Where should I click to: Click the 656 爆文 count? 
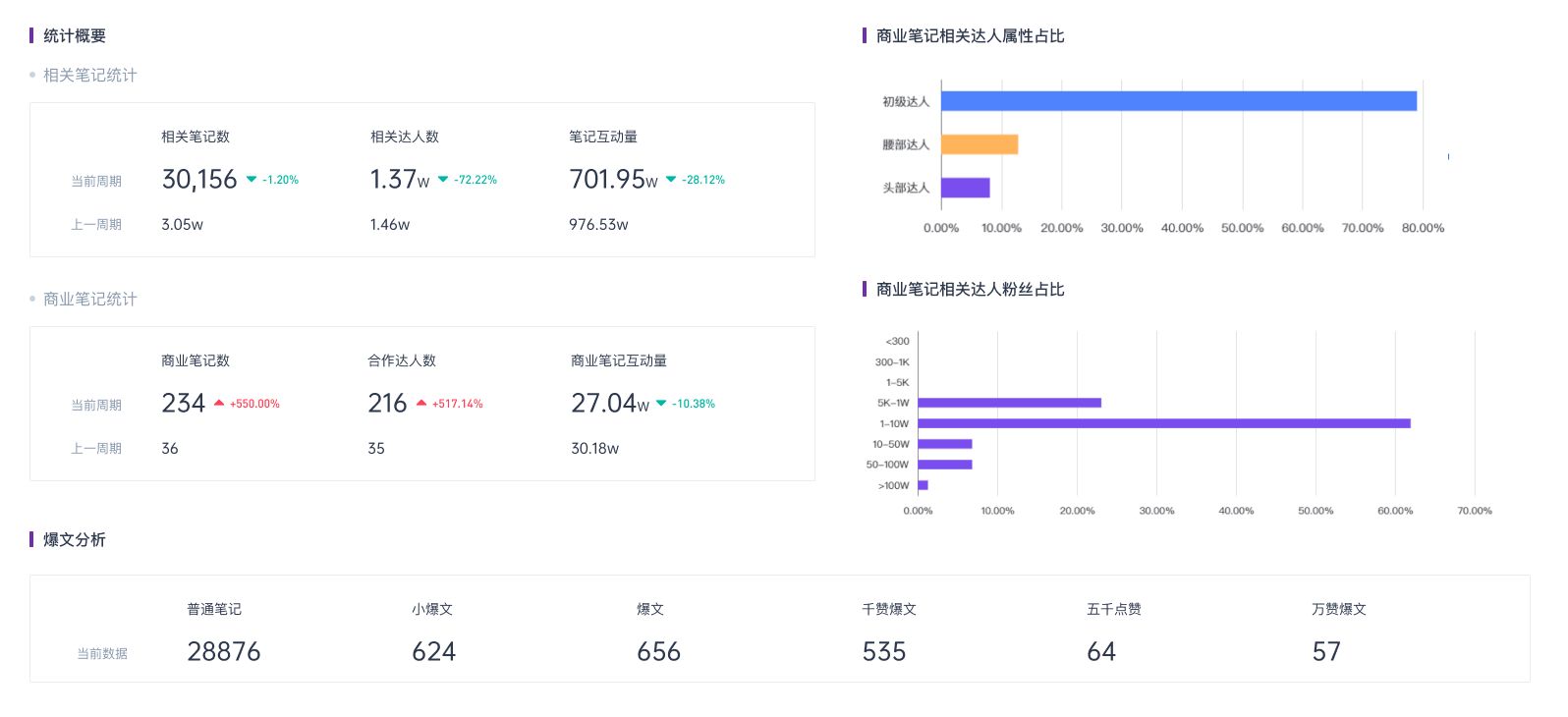(659, 652)
